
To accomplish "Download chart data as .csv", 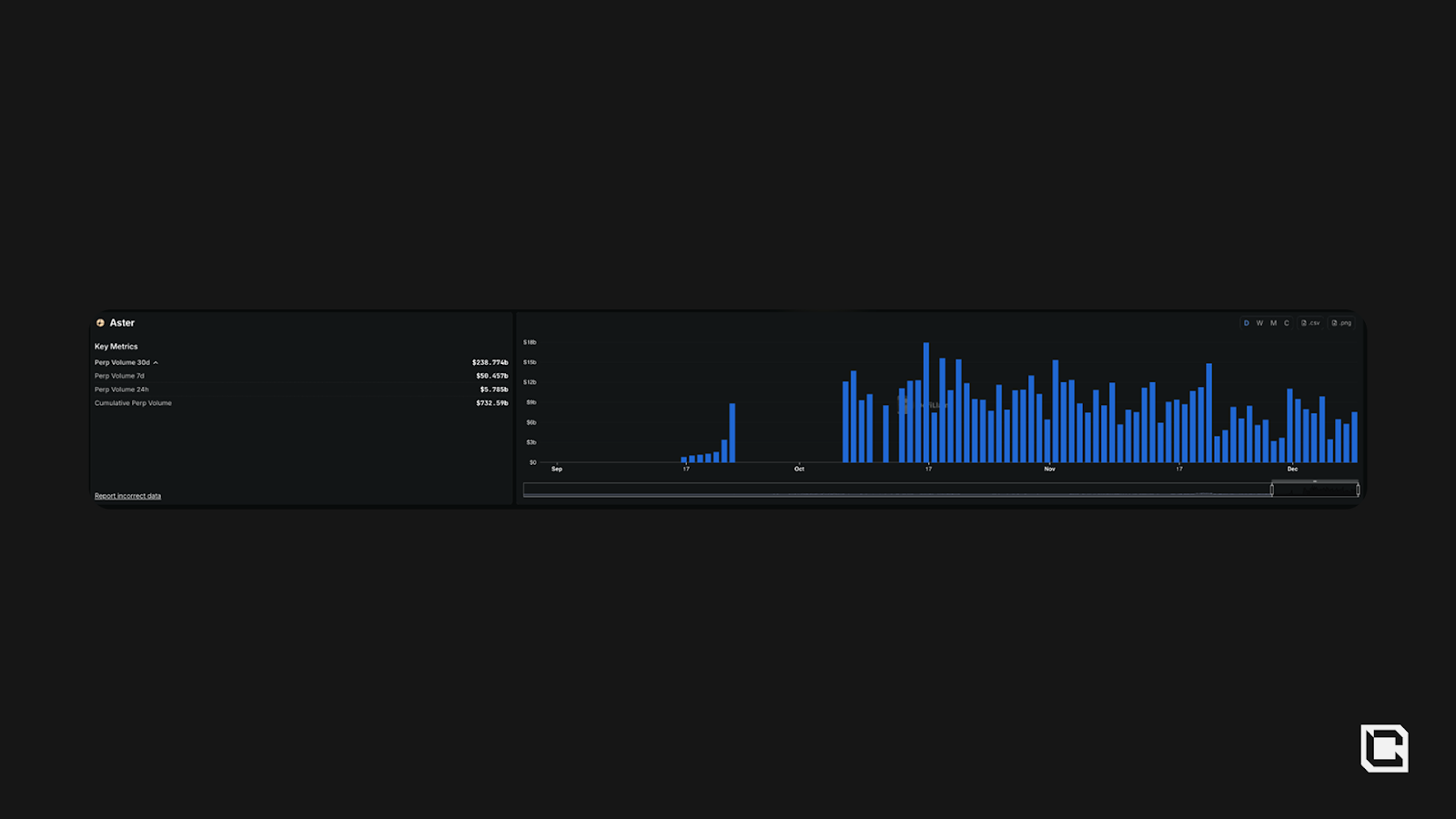I will pyautogui.click(x=1310, y=323).
